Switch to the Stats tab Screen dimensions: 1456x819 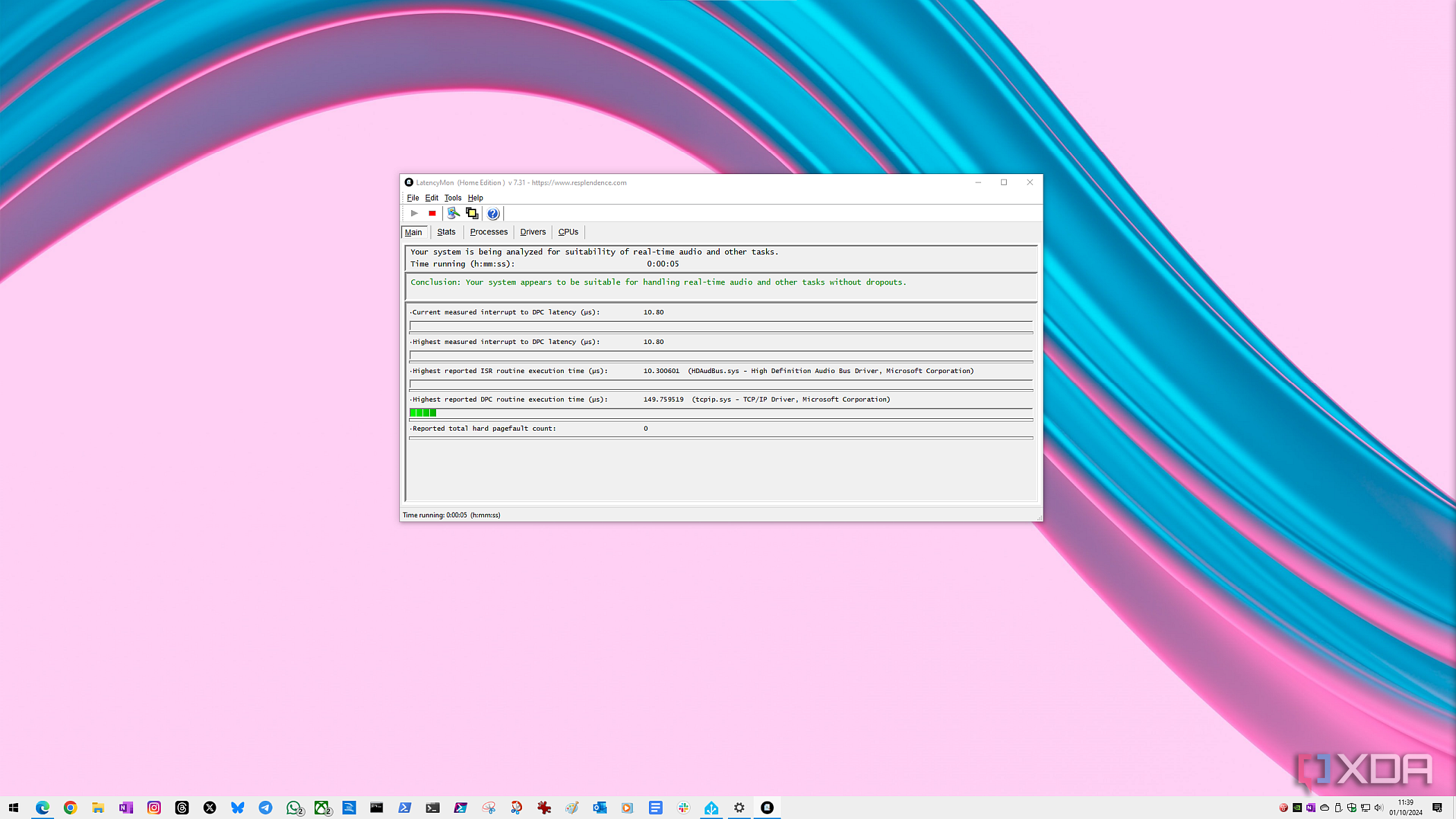pos(446,232)
